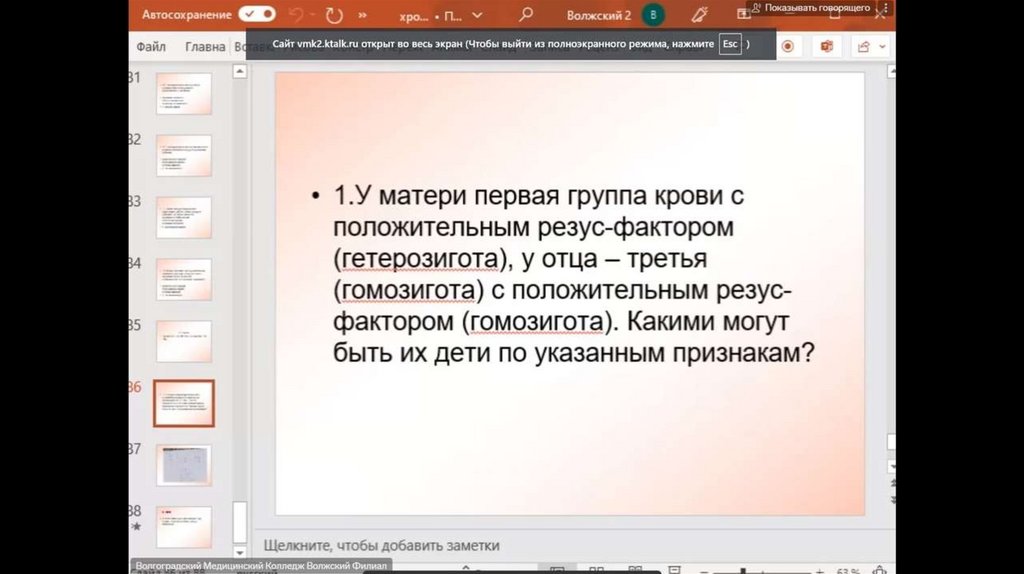The image size is (1024, 574).
Task: Switch to the Главная ribbon tab
Action: coord(205,46)
